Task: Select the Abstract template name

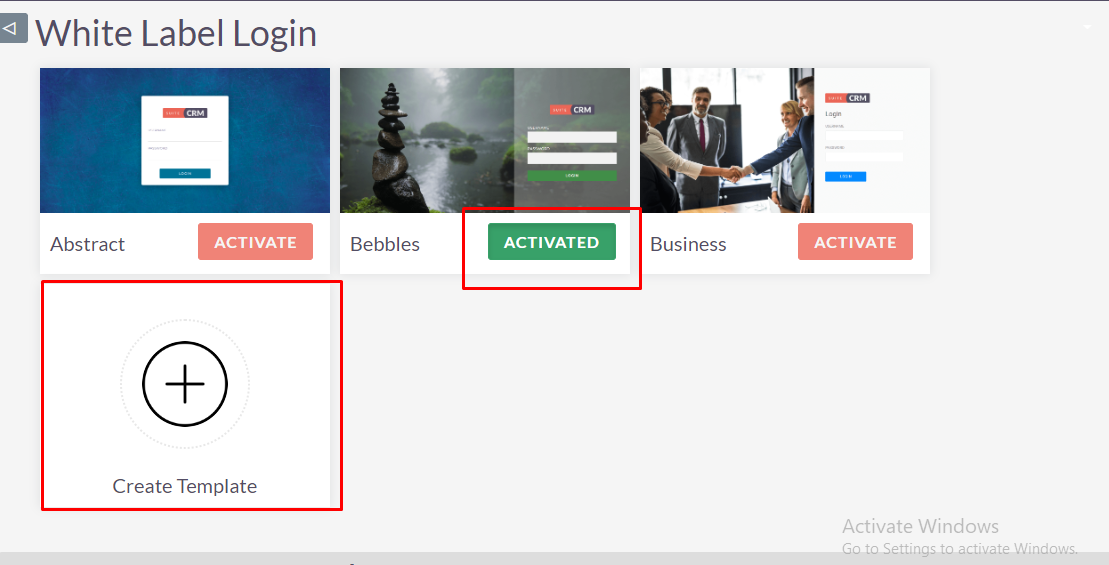Action: coord(87,244)
